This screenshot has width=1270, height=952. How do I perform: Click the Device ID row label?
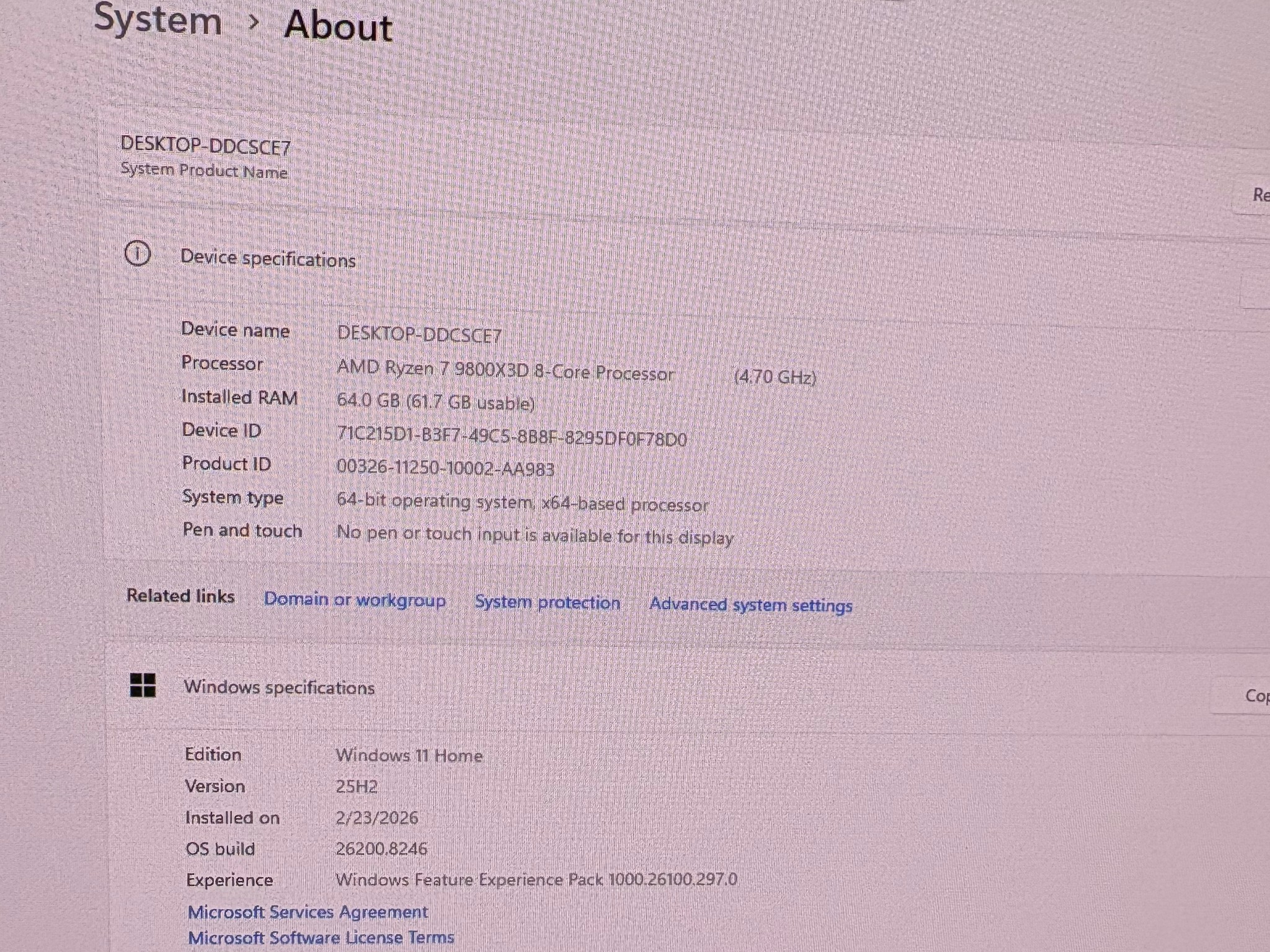(x=221, y=430)
